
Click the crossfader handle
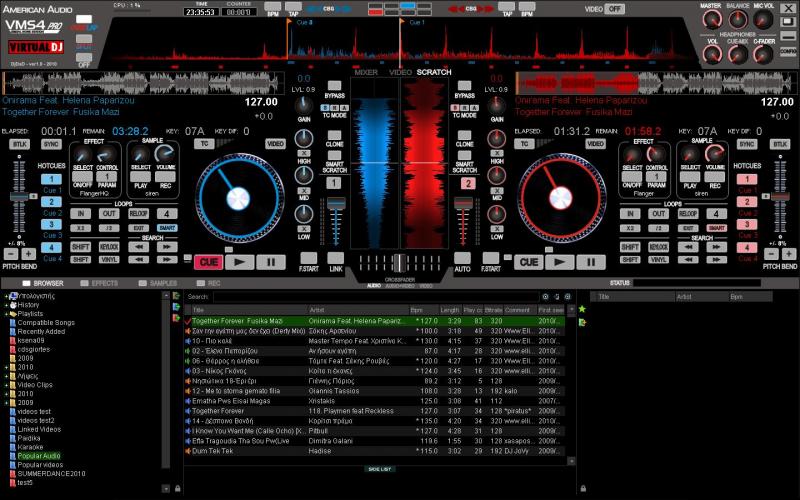399,263
